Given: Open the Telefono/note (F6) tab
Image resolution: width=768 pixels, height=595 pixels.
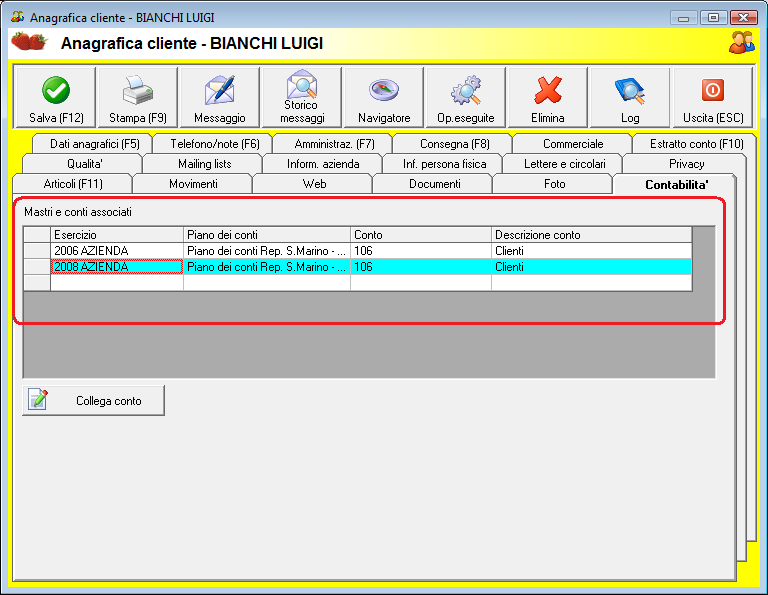Looking at the screenshot, I should 215,144.
